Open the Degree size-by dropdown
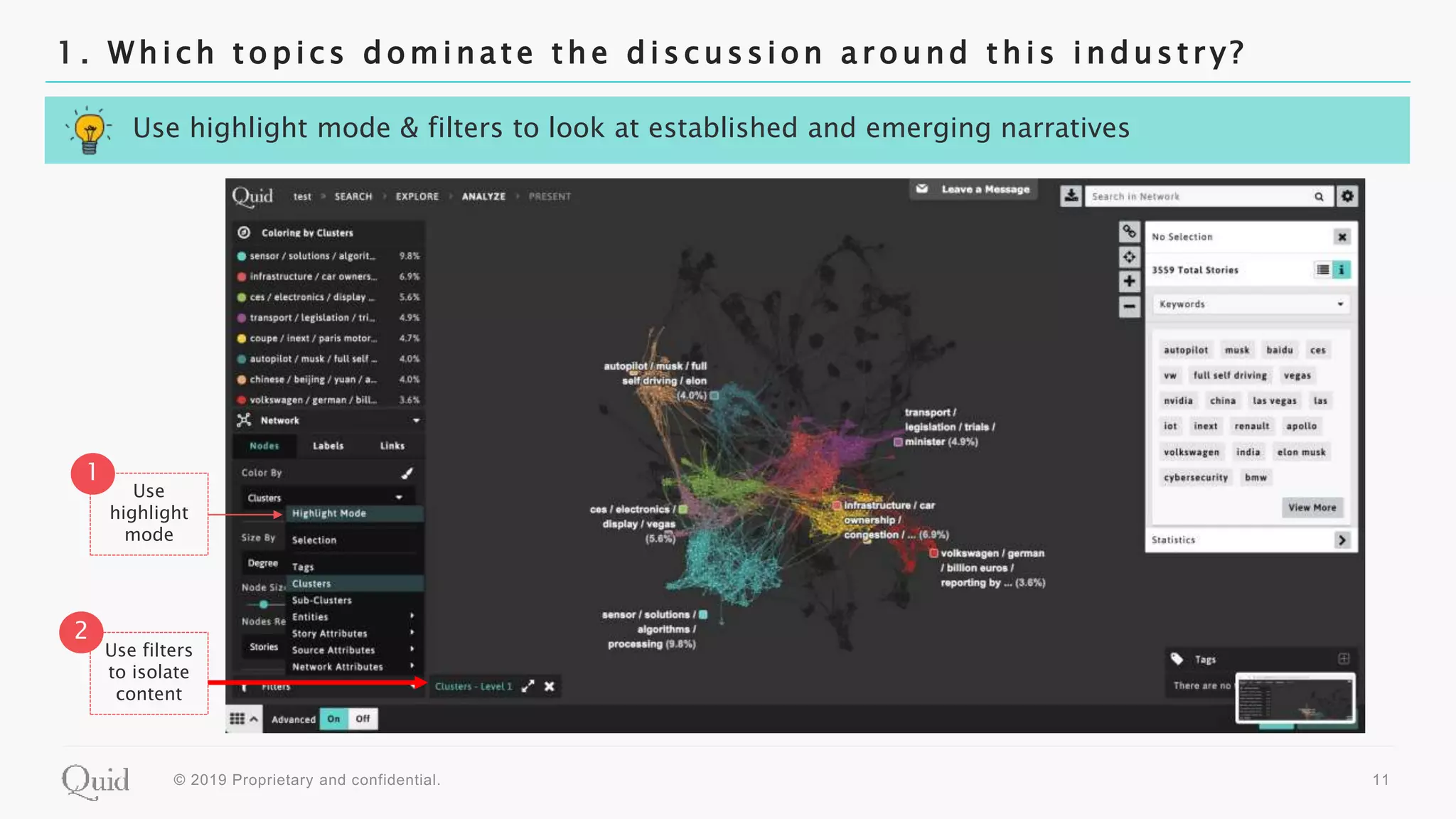Screen dimensions: 1456x819 264,563
